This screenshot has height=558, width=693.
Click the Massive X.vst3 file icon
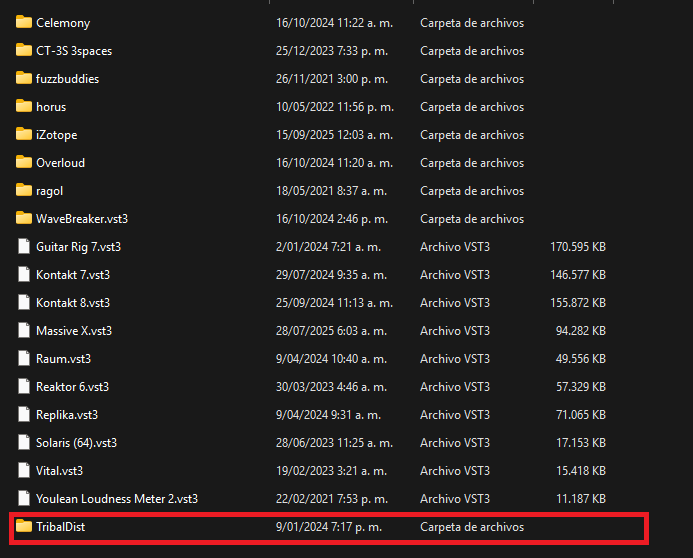24,330
